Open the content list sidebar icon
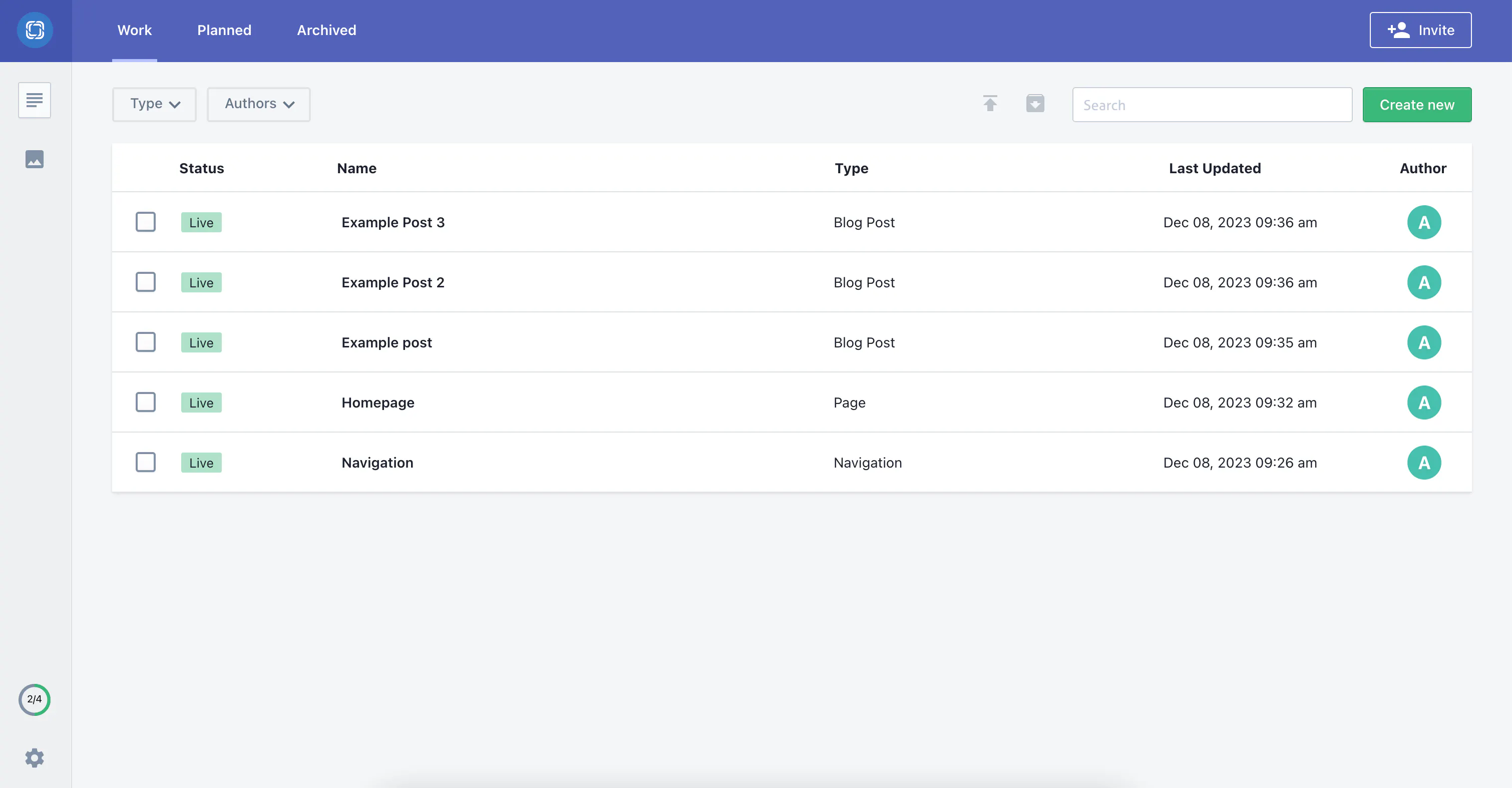This screenshot has width=1512, height=788. 35,100
